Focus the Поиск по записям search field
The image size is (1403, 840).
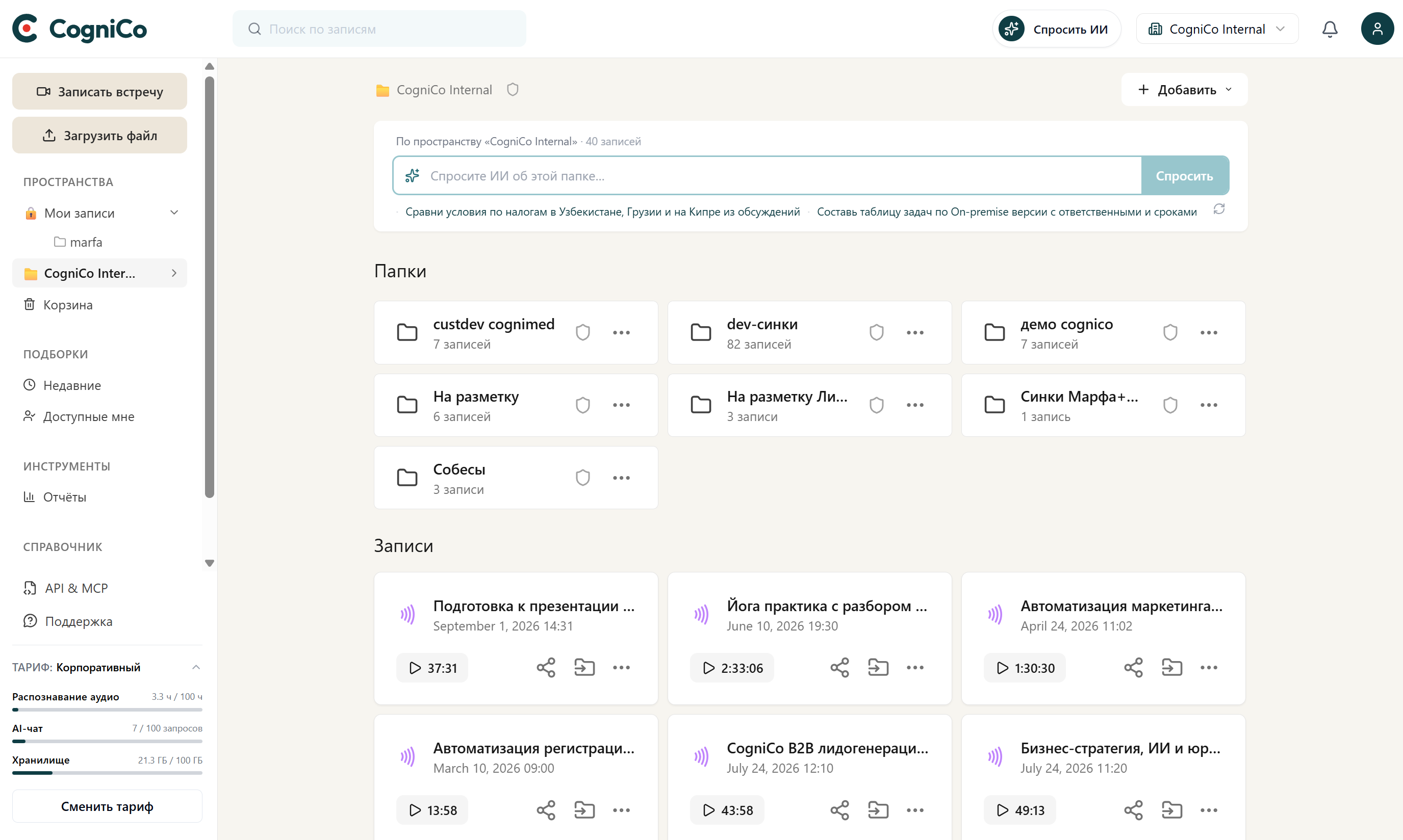coord(379,29)
